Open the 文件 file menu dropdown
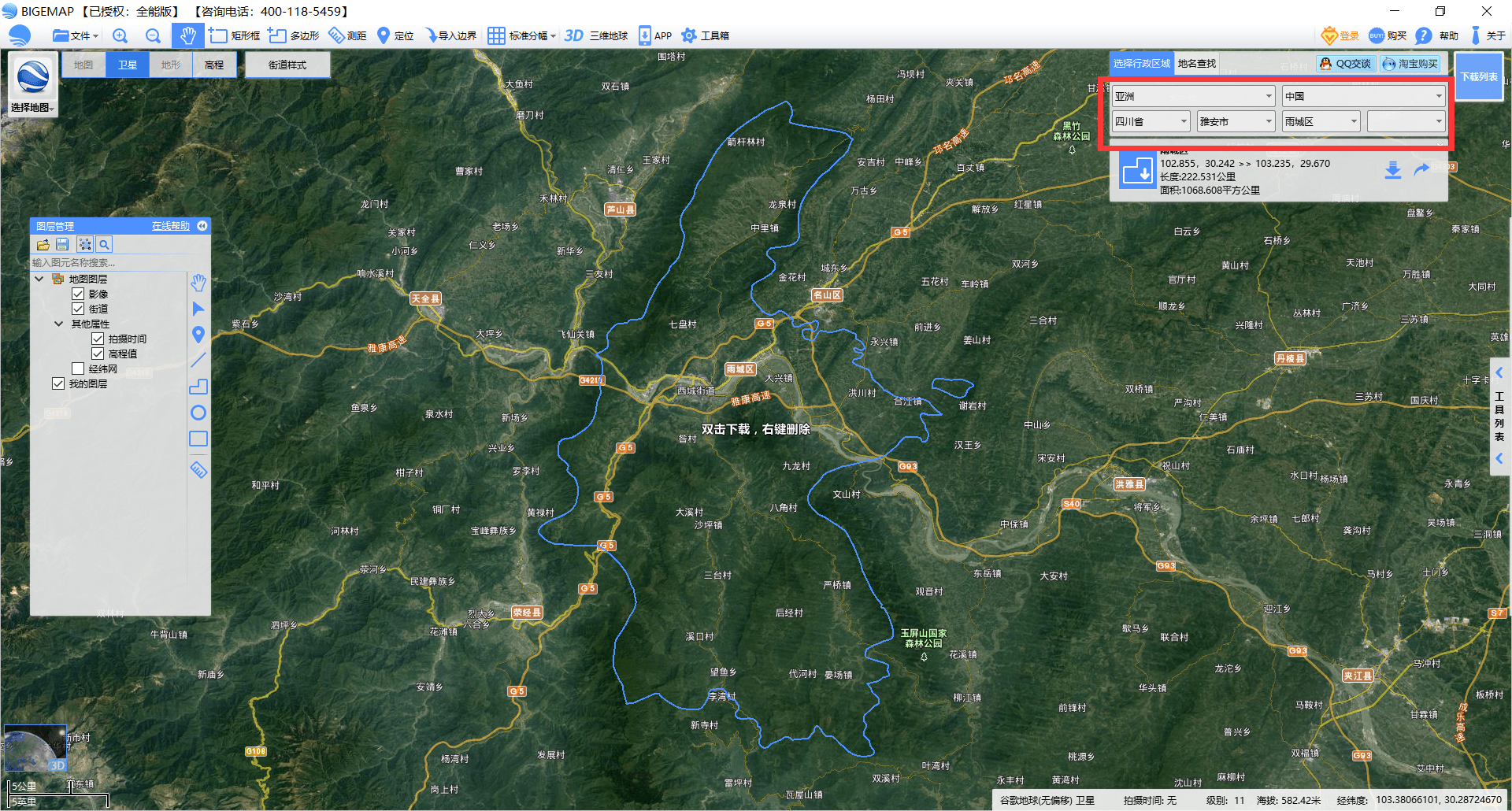1512x811 pixels. [76, 35]
